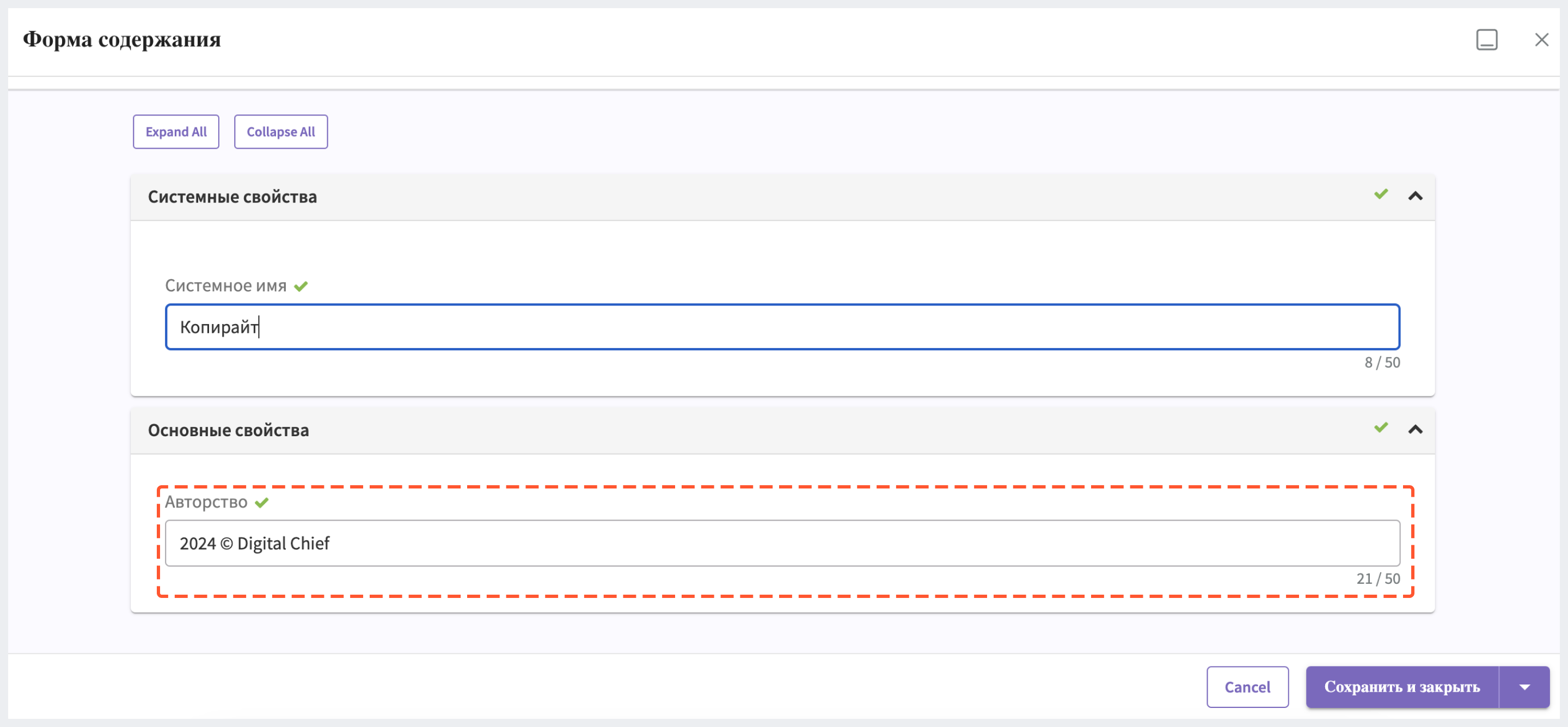Image resolution: width=1568 pixels, height=727 pixels.
Task: Toggle validation checkmark on Авторство field
Action: [x=261, y=502]
